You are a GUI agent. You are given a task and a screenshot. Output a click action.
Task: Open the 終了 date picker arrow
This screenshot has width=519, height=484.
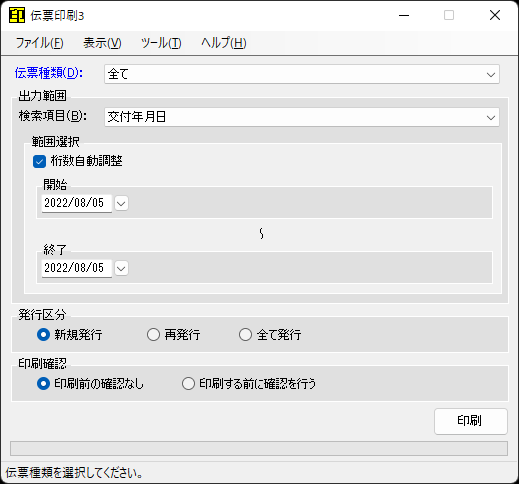coord(121,268)
